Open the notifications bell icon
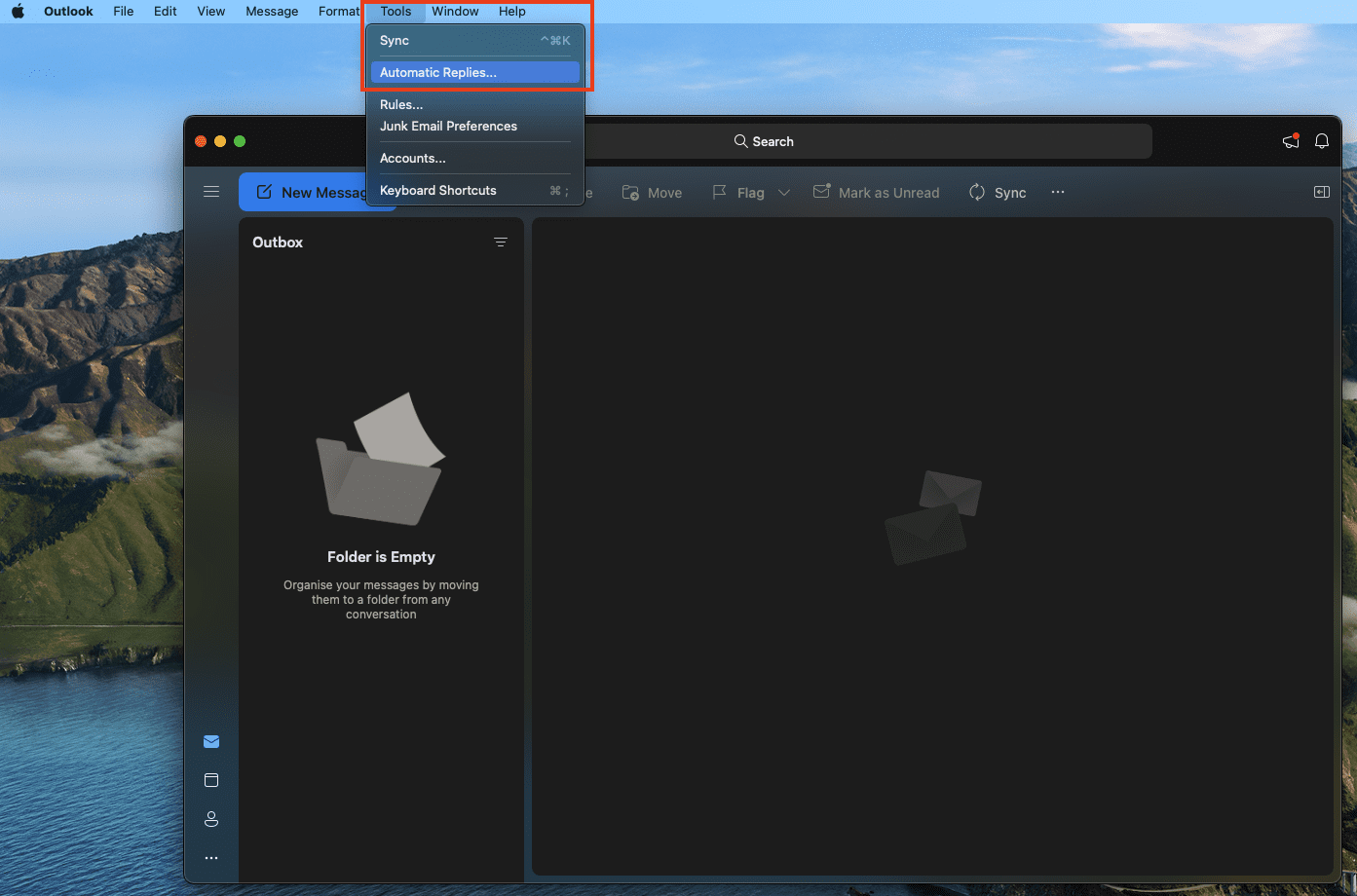This screenshot has height=896, width=1357. point(1322,141)
